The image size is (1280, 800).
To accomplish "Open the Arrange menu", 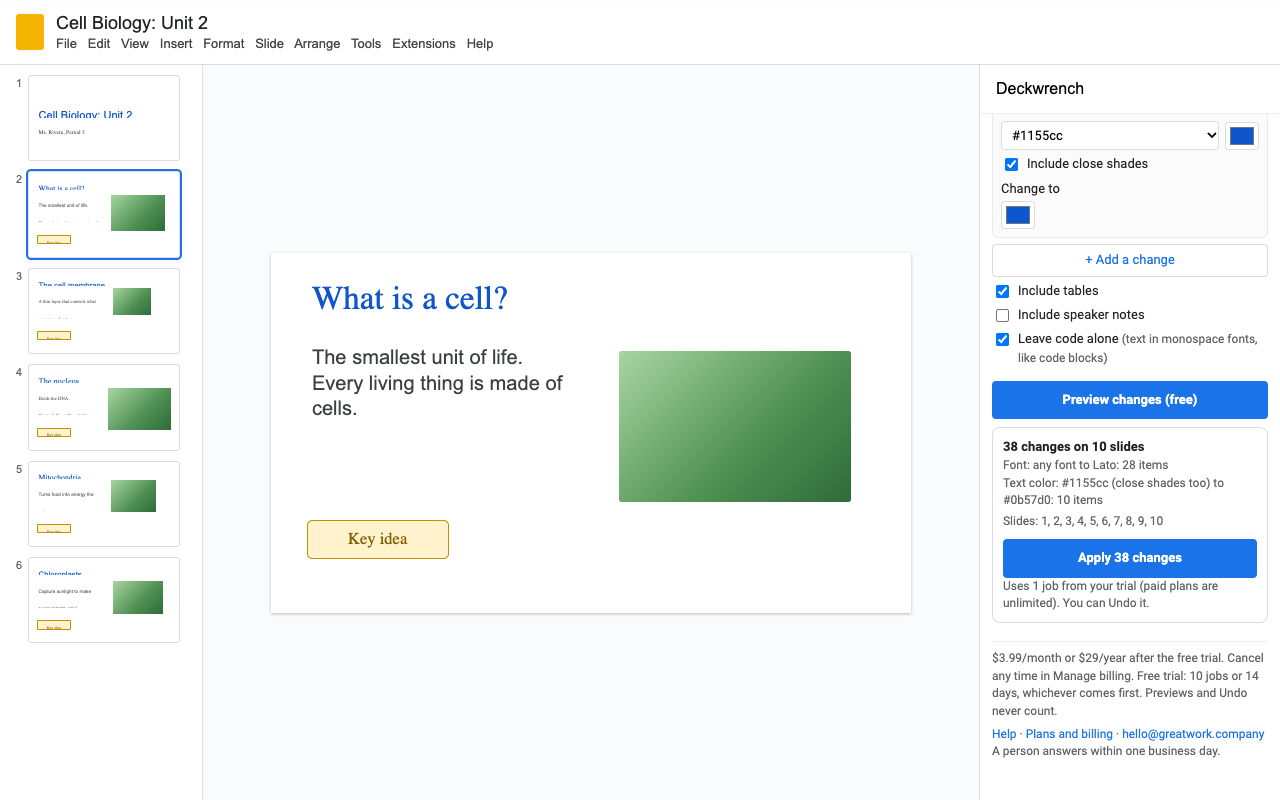I will coord(317,44).
